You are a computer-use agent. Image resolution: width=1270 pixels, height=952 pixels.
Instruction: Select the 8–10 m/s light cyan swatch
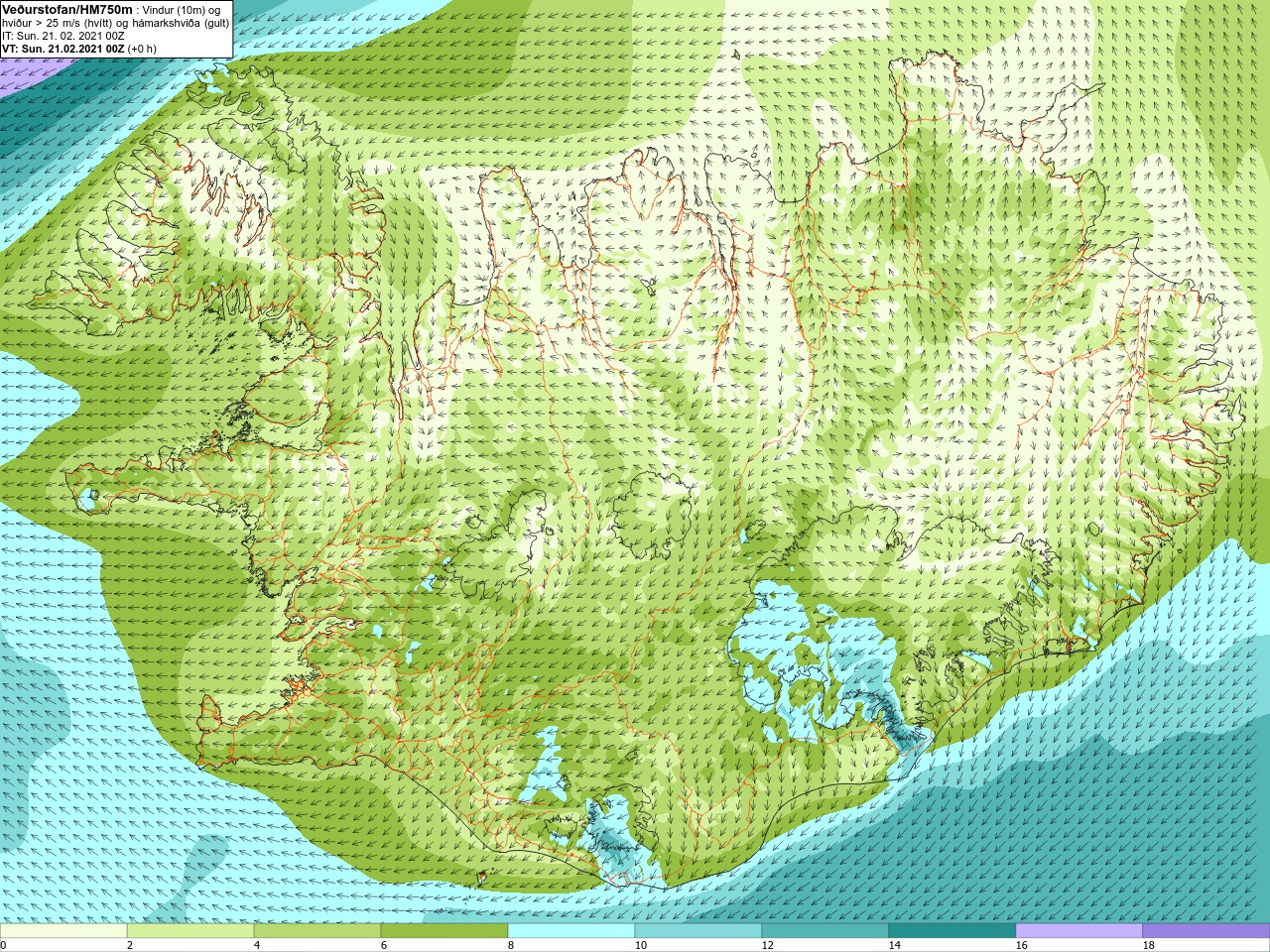coord(571,931)
